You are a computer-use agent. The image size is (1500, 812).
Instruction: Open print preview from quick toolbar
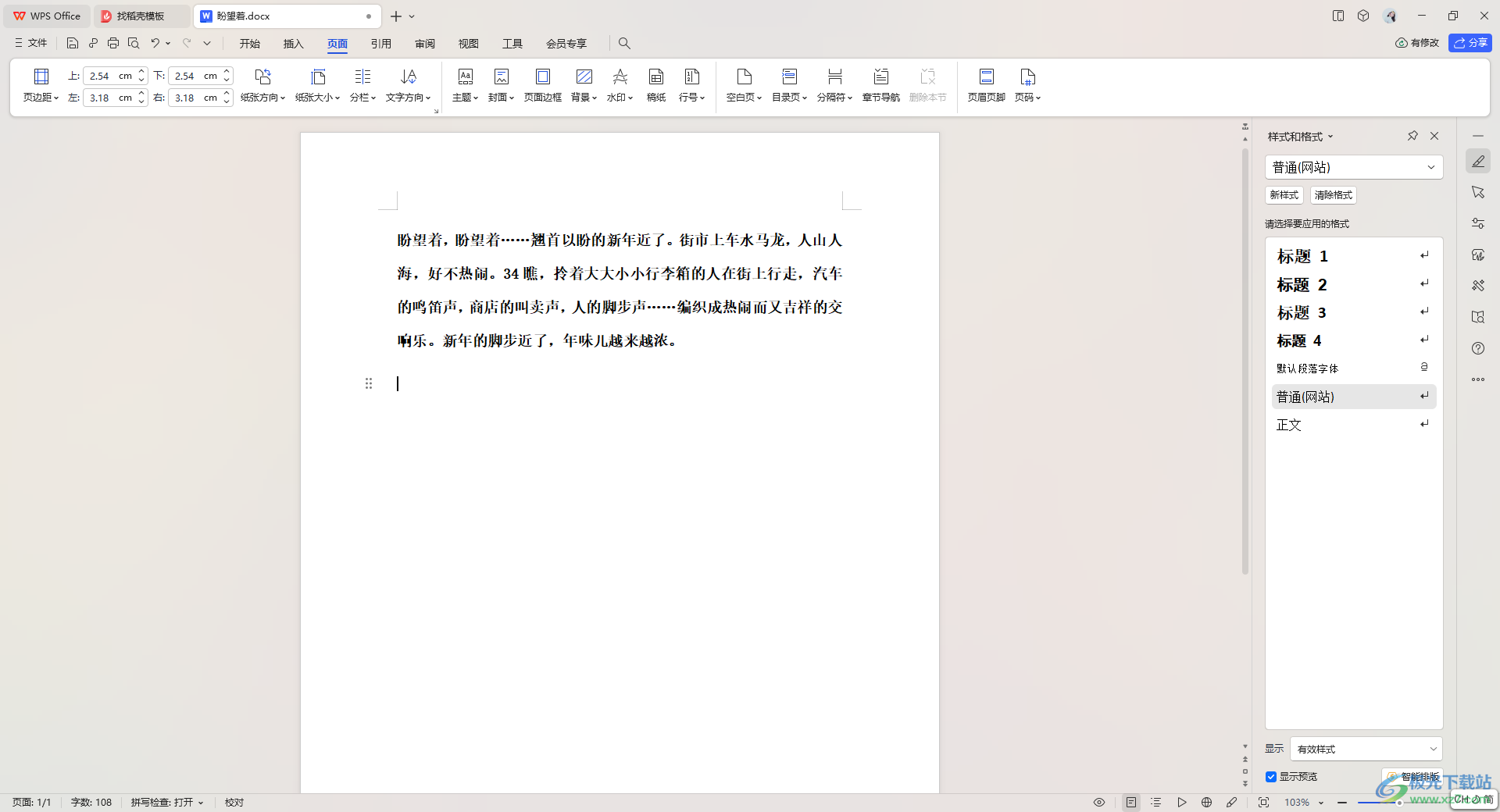click(134, 43)
